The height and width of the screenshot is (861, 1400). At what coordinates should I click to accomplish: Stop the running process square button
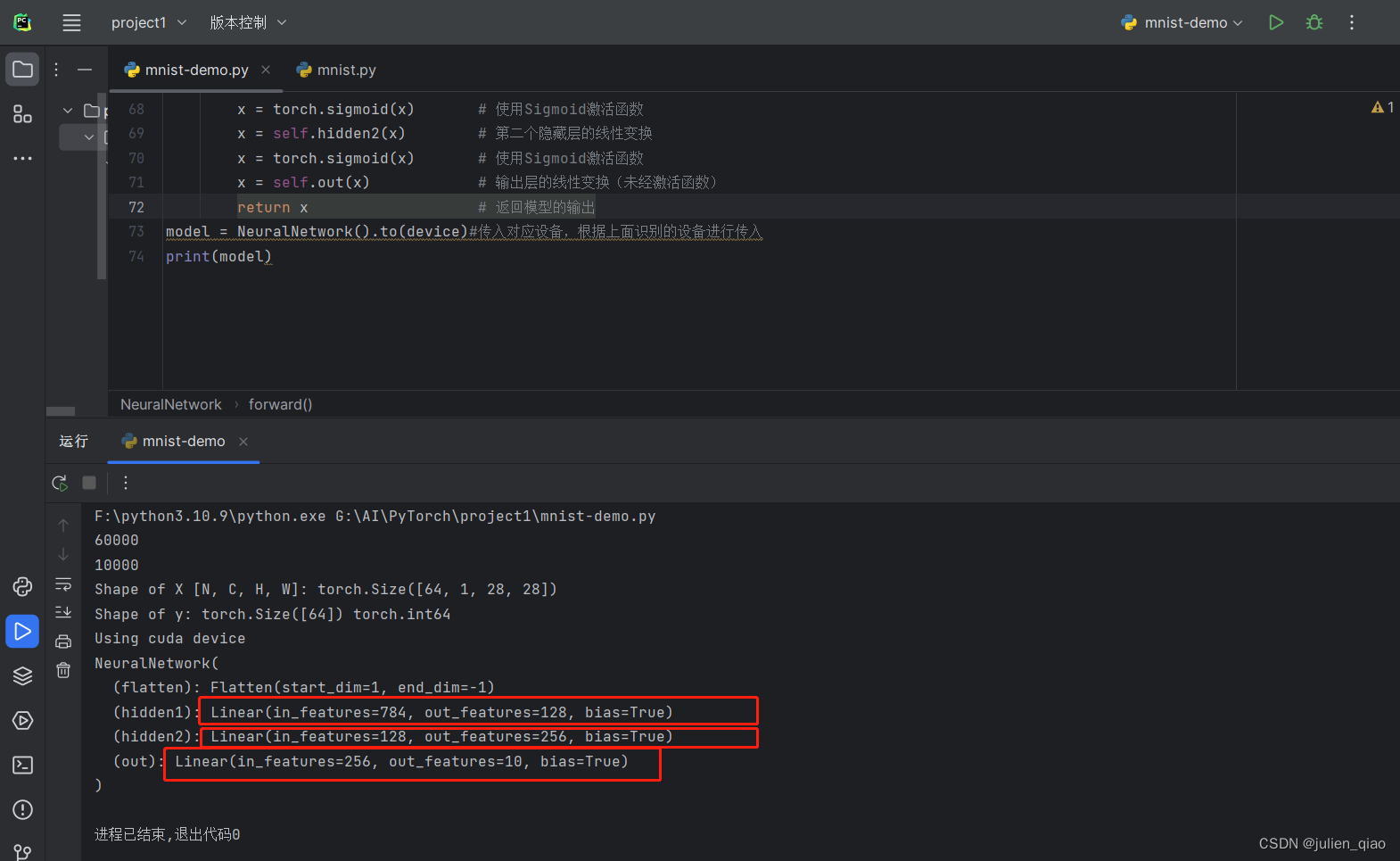click(89, 483)
